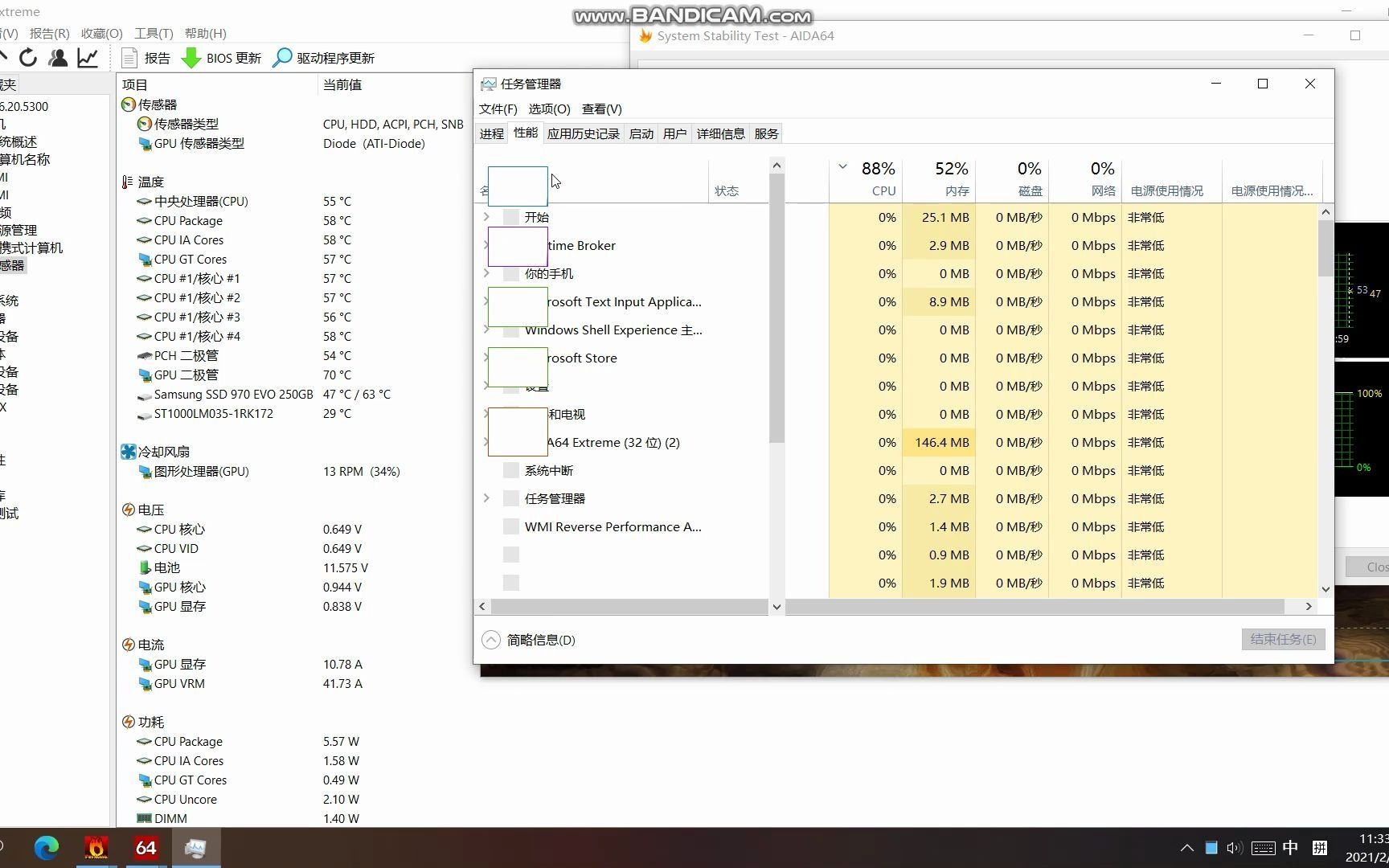1389x868 pixels.
Task: Sort by CPU column percentage header
Action: 877,178
